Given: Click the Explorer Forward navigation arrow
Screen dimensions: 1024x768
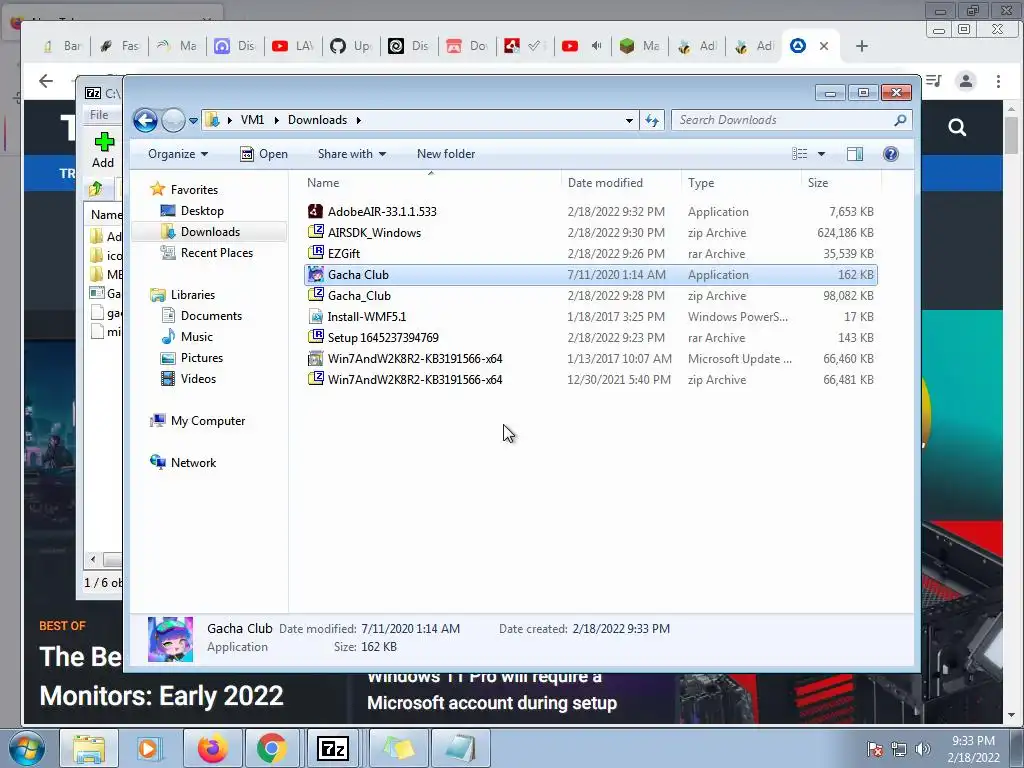Looking at the screenshot, I should pyautogui.click(x=173, y=120).
